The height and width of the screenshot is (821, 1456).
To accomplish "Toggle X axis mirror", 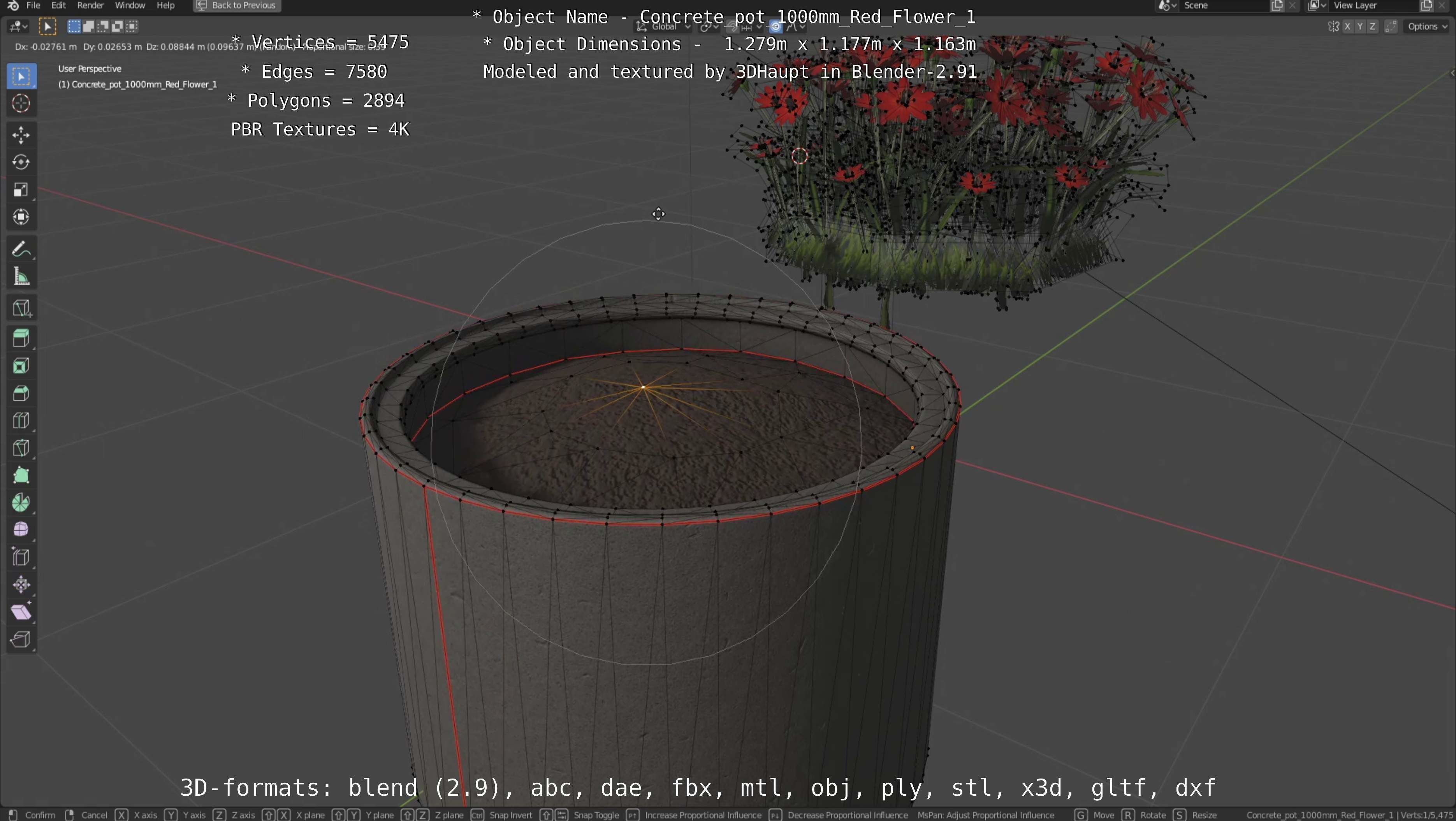I will click(x=1348, y=26).
